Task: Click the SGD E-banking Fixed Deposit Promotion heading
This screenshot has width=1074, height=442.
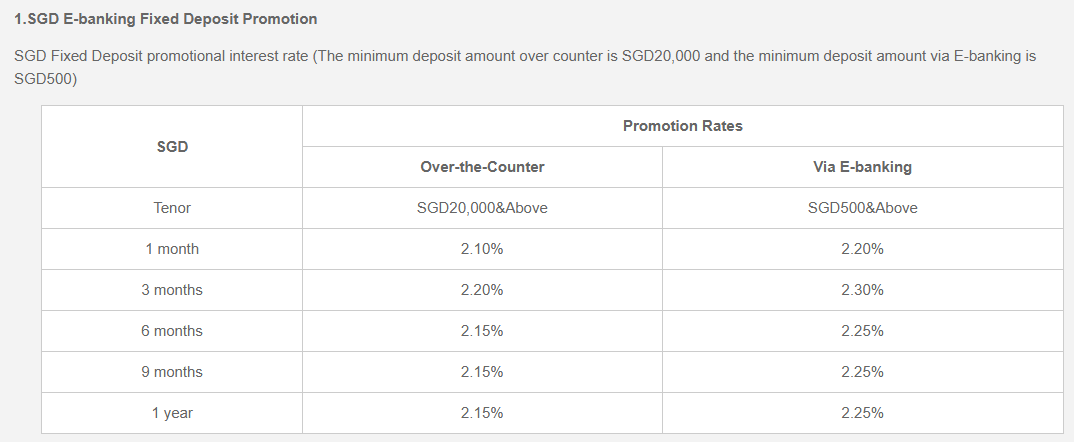Action: coord(166,19)
